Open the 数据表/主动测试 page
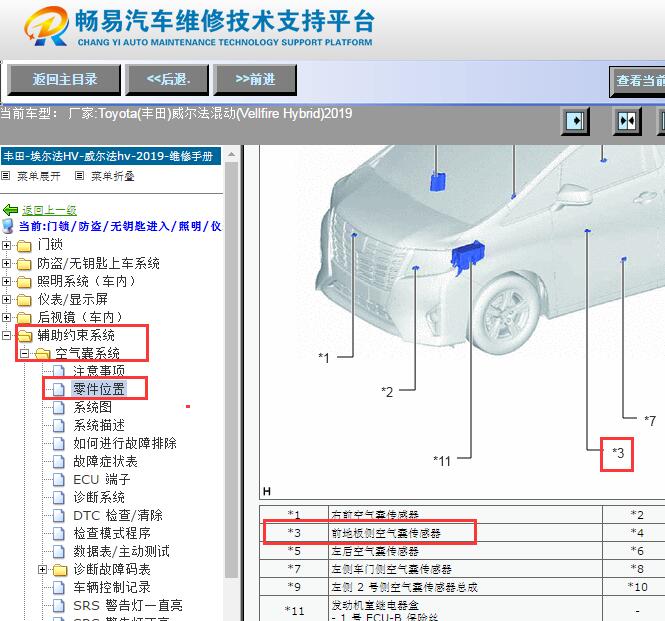The height and width of the screenshot is (621, 665). (x=121, y=551)
